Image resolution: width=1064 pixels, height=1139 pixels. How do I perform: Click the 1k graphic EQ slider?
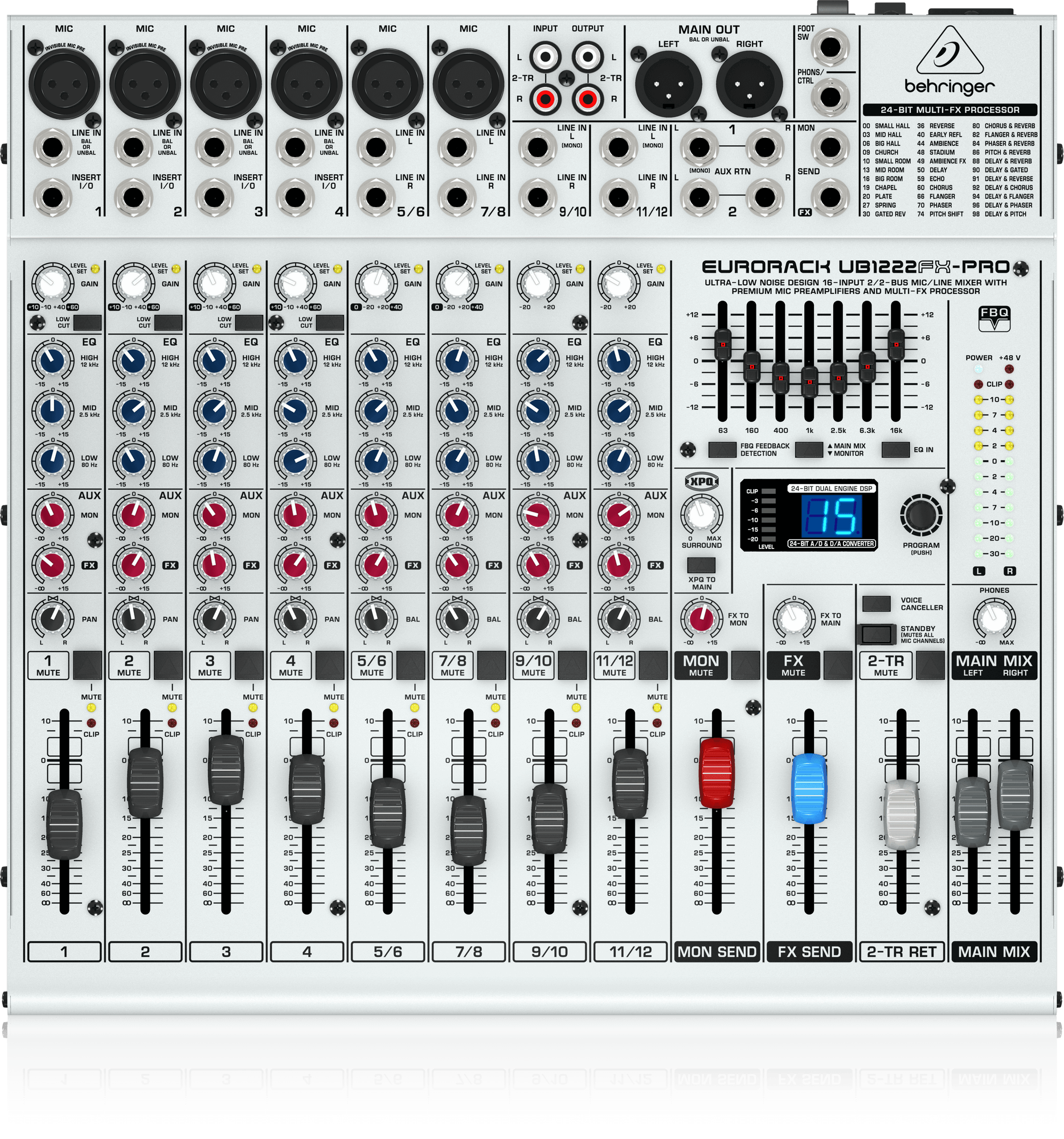pos(809,382)
